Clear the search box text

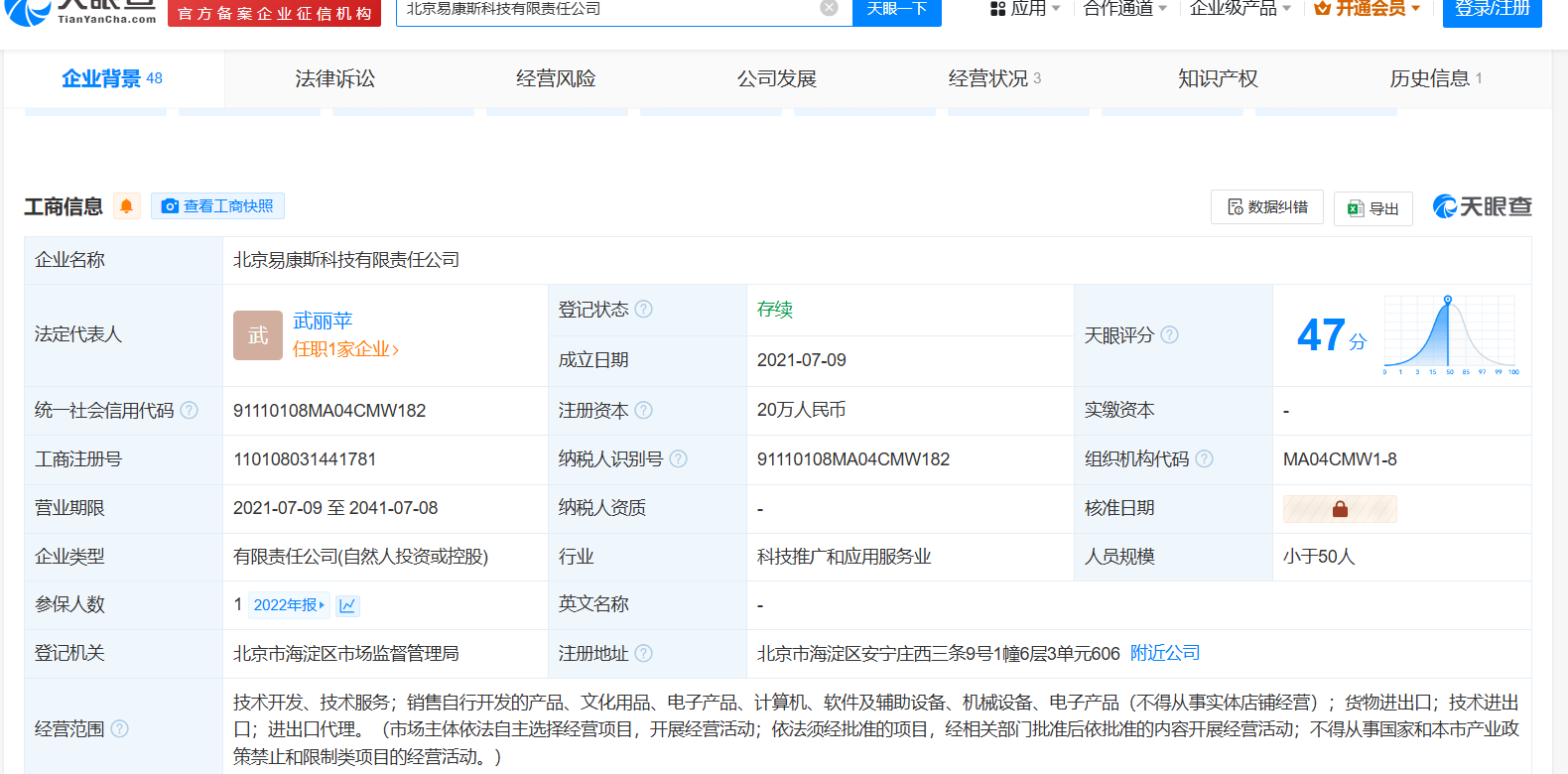pos(830,8)
